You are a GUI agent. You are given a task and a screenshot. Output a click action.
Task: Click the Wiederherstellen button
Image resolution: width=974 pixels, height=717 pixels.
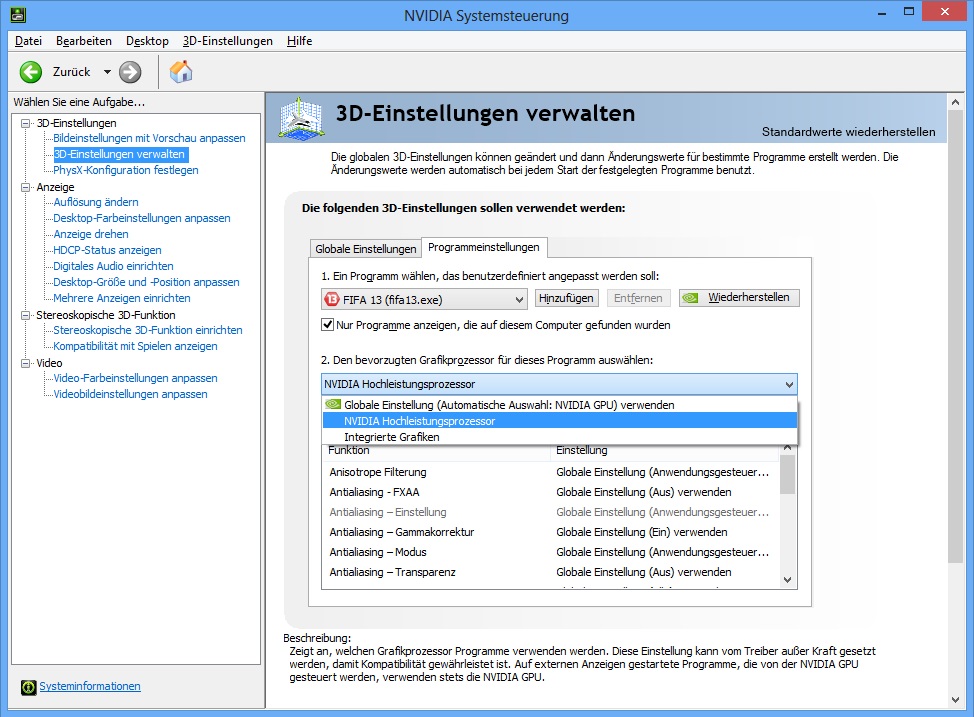[739, 298]
